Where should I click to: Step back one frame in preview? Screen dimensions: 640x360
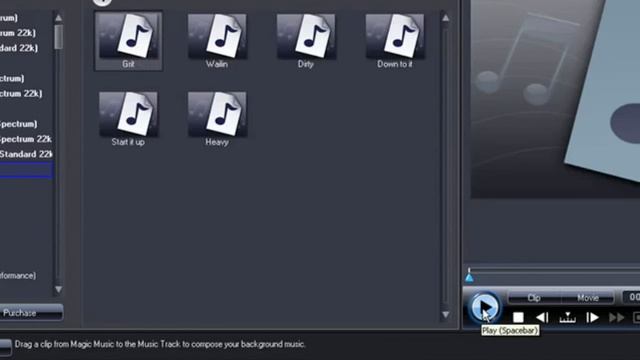(x=542, y=317)
